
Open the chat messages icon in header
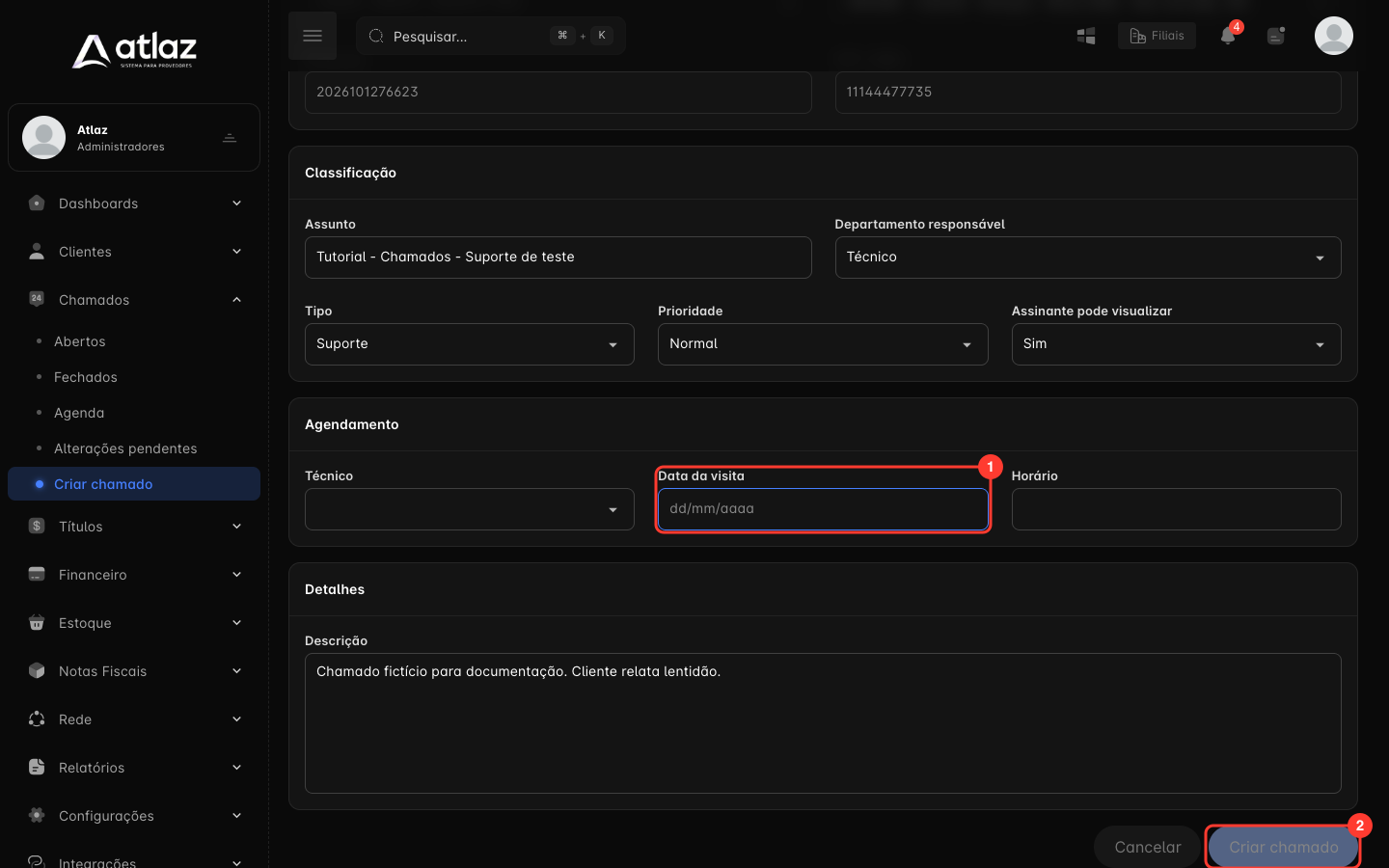(1276, 36)
